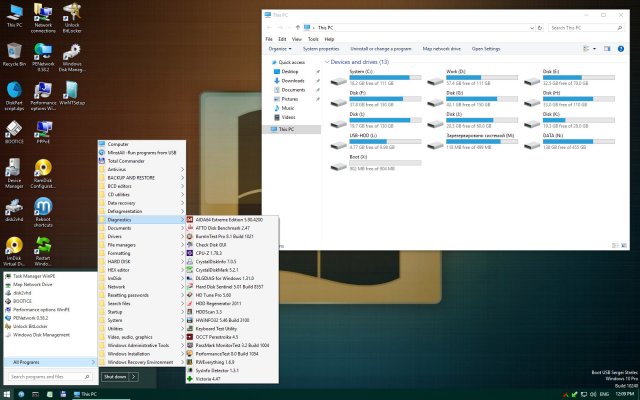
Task: Open Victoria 4.47 disk tool
Action: (208, 378)
